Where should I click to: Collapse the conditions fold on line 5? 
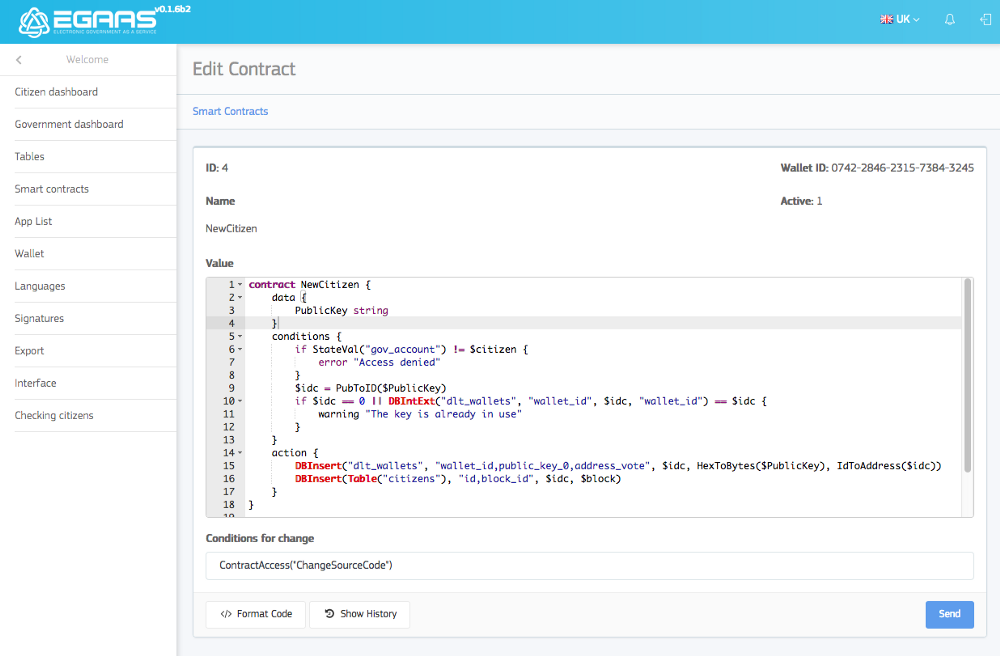pos(240,337)
